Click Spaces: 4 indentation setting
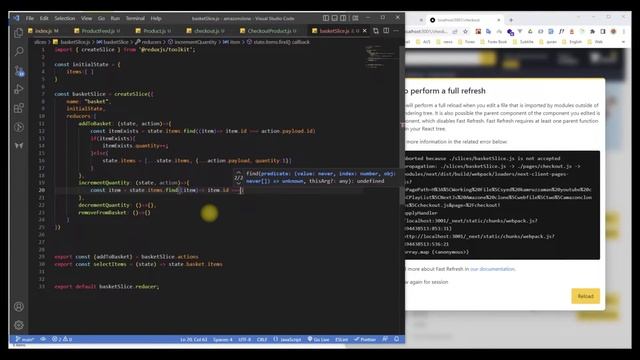The height and width of the screenshot is (360, 640). point(223,339)
